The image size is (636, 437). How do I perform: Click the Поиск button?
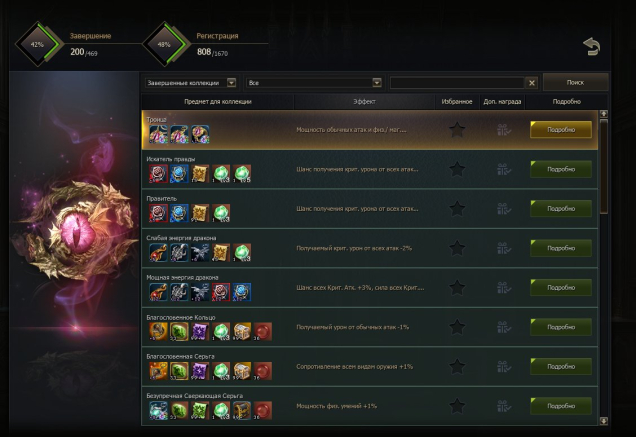pos(575,82)
